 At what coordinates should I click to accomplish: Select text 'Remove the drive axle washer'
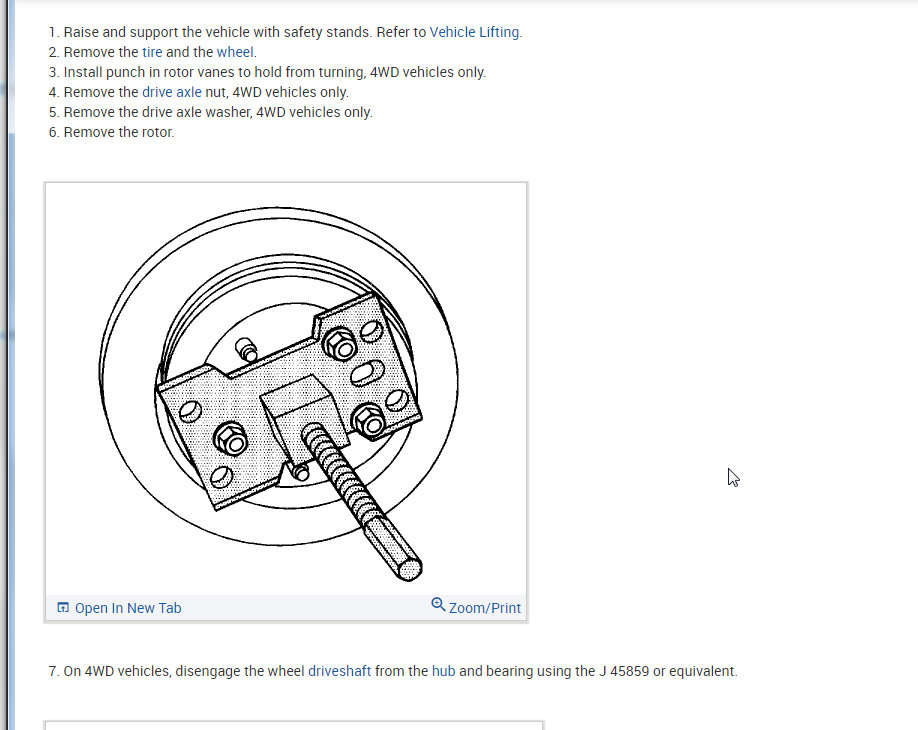tap(157, 112)
